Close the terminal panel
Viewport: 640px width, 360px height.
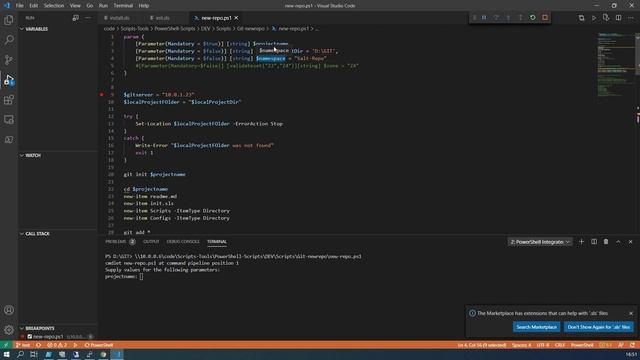coord(630,242)
